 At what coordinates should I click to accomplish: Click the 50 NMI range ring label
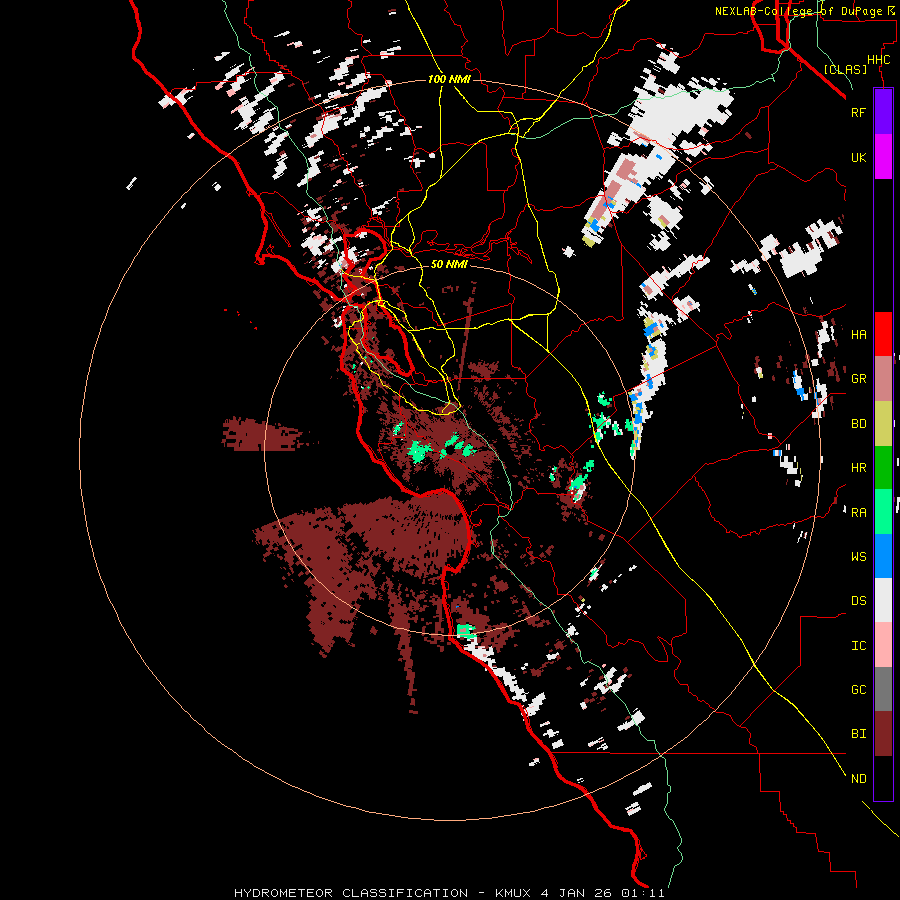[x=449, y=264]
